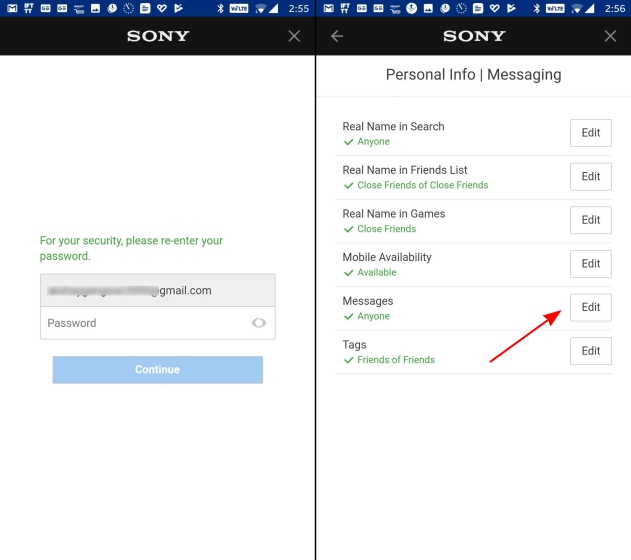Tap the SONY logo on the login screen
Image resolution: width=631 pixels, height=560 pixels.
pyautogui.click(x=158, y=36)
